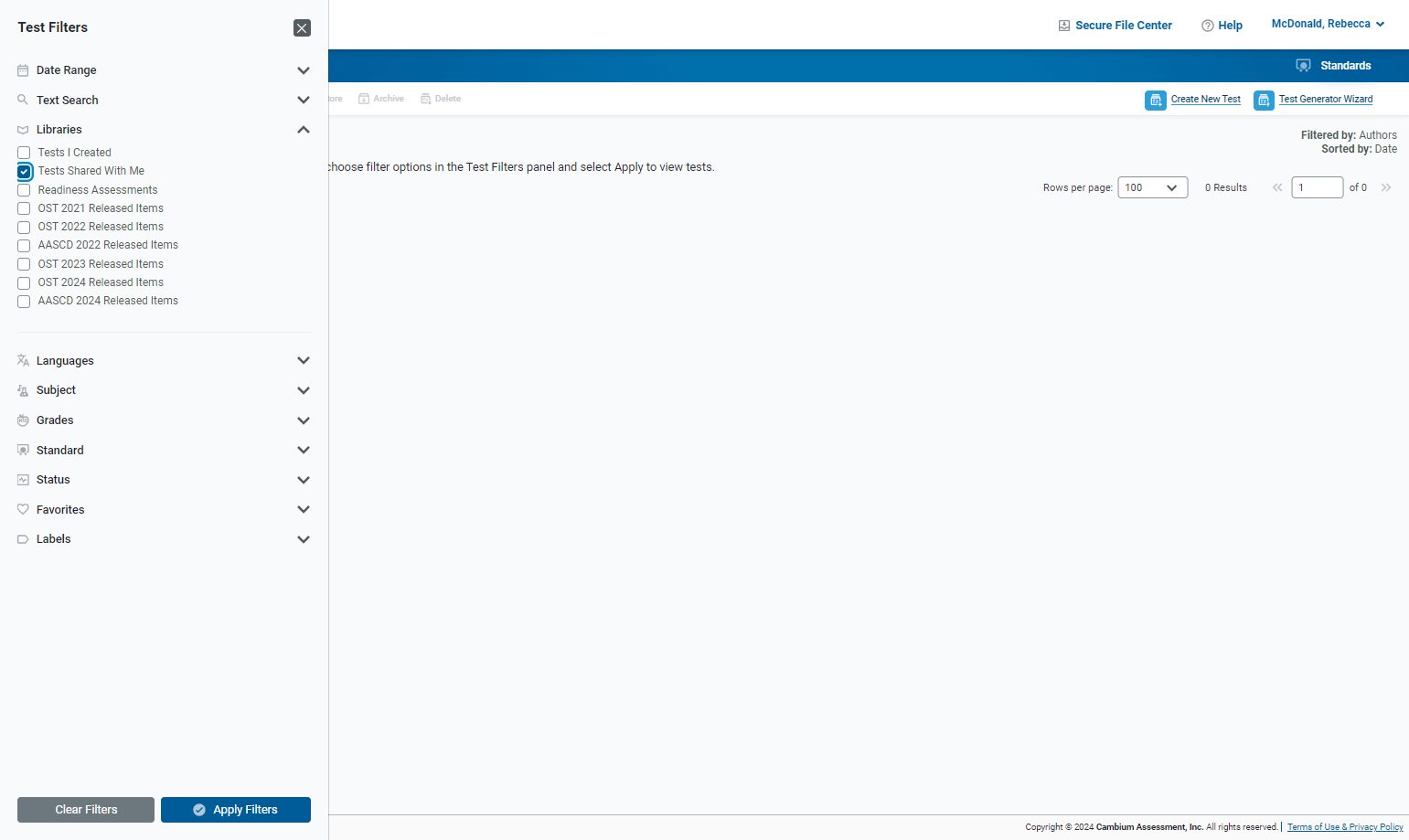The width and height of the screenshot is (1409, 840).
Task: Expand the Text Search filter chevron
Action: (304, 100)
